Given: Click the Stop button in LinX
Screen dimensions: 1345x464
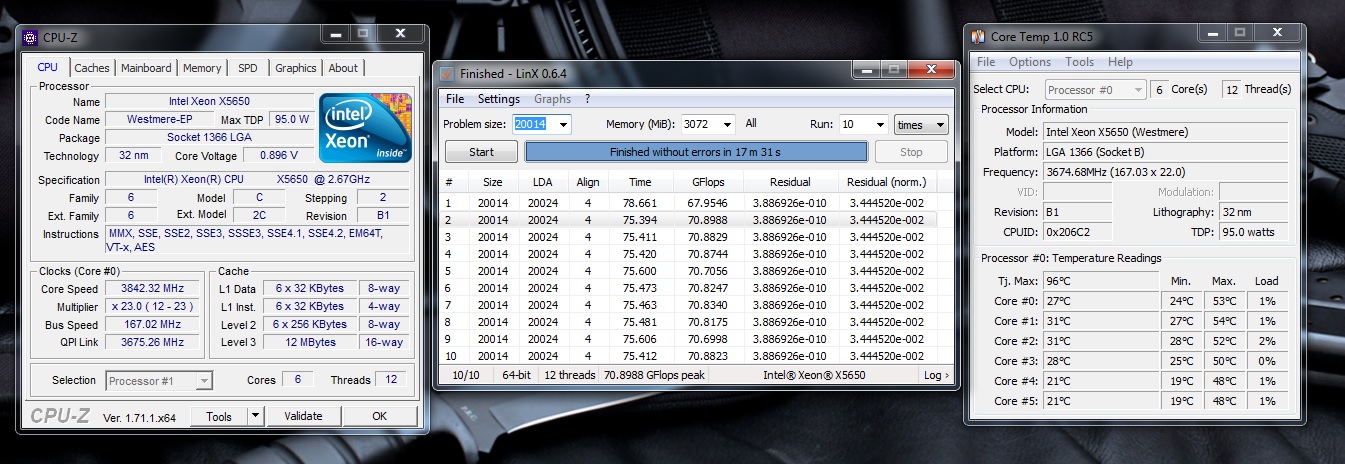Looking at the screenshot, I should pos(911,152).
